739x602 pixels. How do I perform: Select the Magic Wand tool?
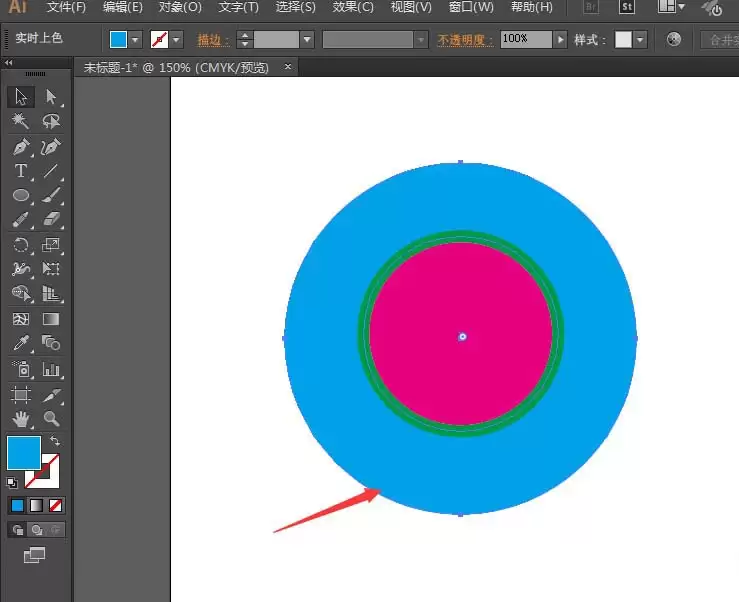(21, 121)
